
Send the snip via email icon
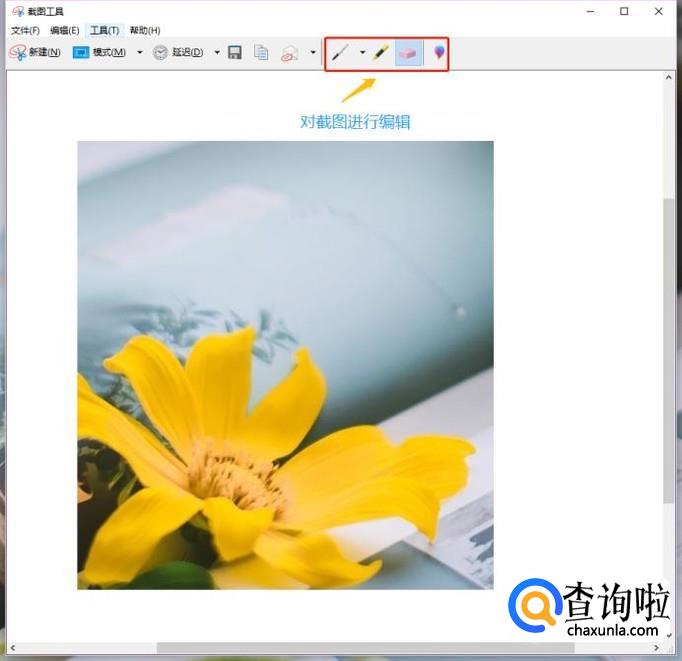[290, 52]
